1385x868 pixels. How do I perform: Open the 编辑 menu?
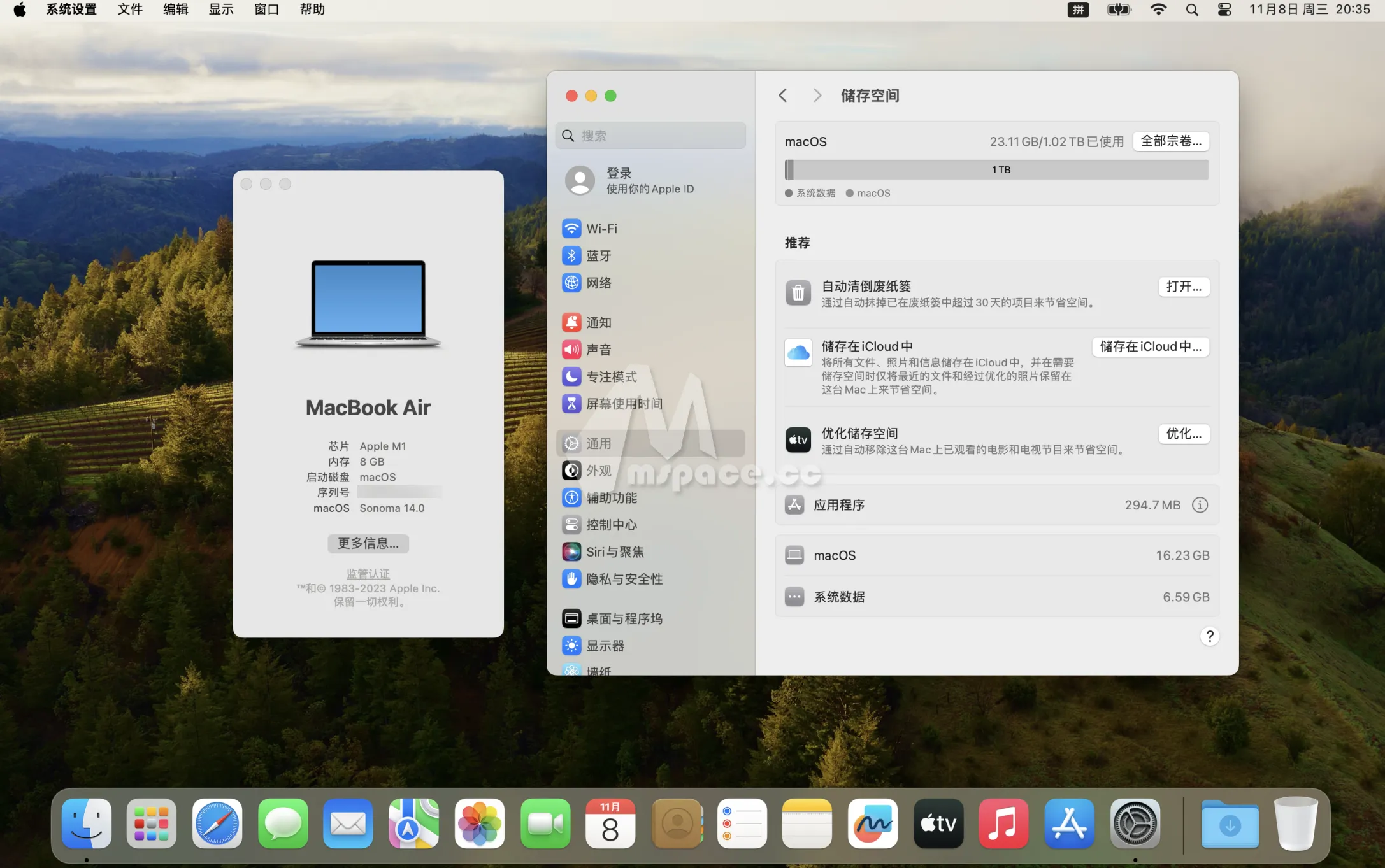[176, 10]
